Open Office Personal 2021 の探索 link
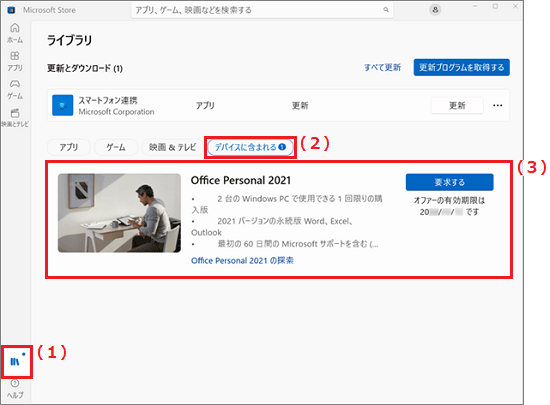 (242, 261)
